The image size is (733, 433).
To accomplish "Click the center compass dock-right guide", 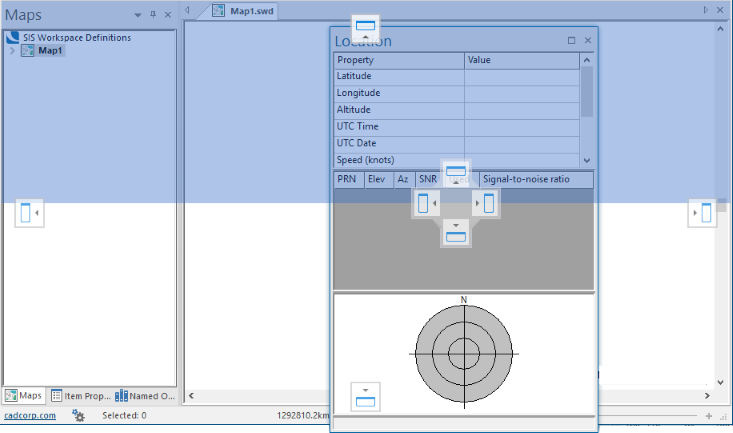I will pyautogui.click(x=486, y=203).
